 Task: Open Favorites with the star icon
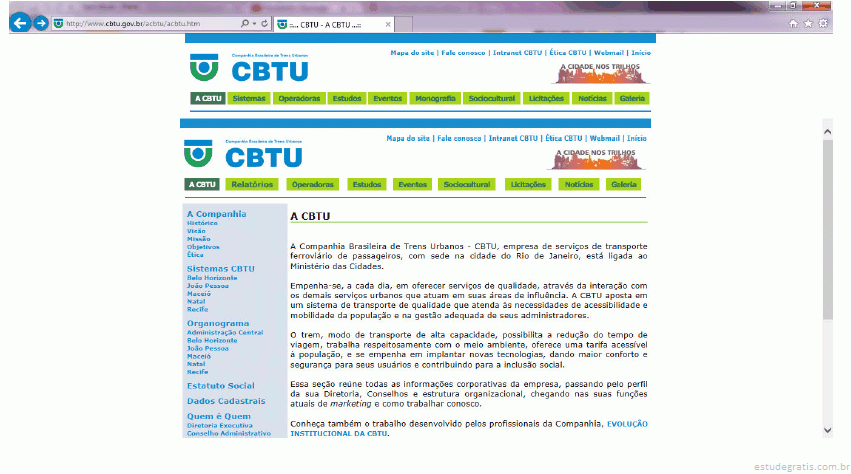click(x=808, y=24)
